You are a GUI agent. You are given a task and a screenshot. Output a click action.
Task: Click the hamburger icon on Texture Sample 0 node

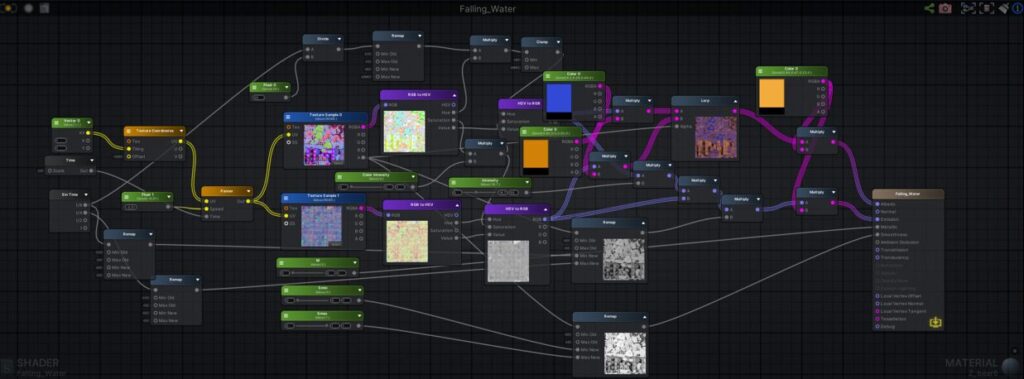tap(288, 116)
